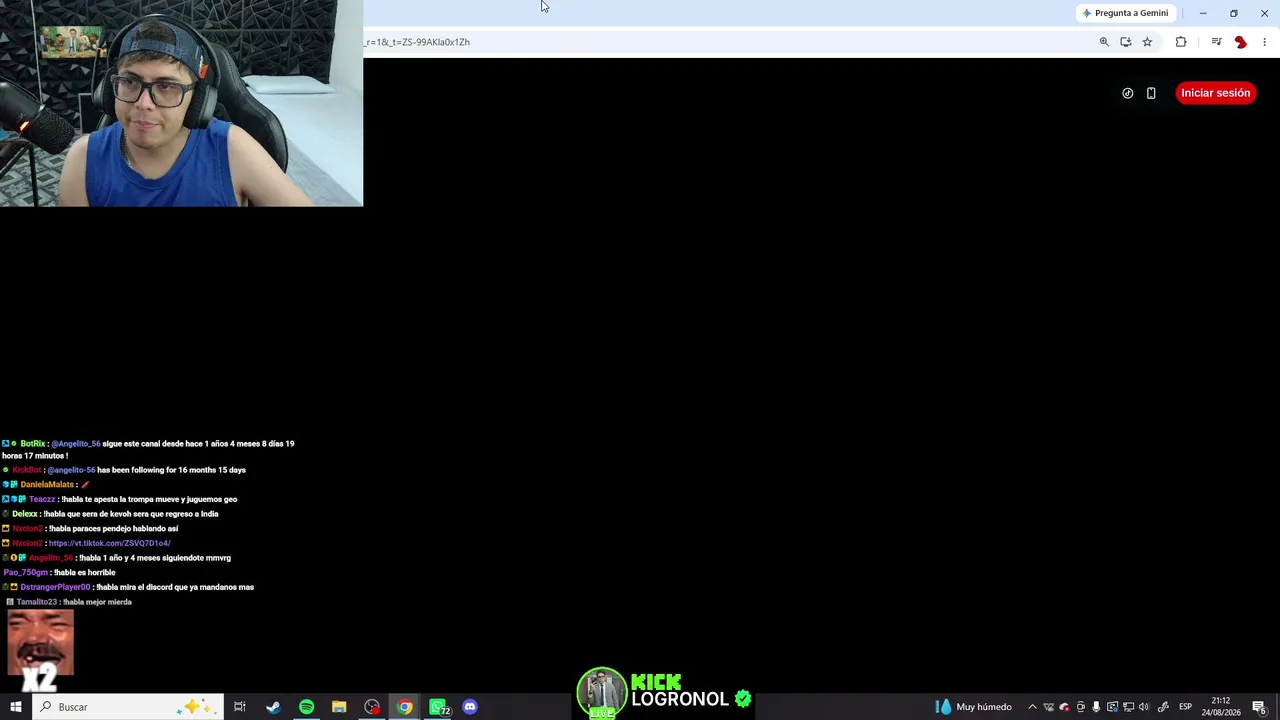Switch the ESP input language indicator
The height and width of the screenshot is (720, 1280).
click(1185, 707)
